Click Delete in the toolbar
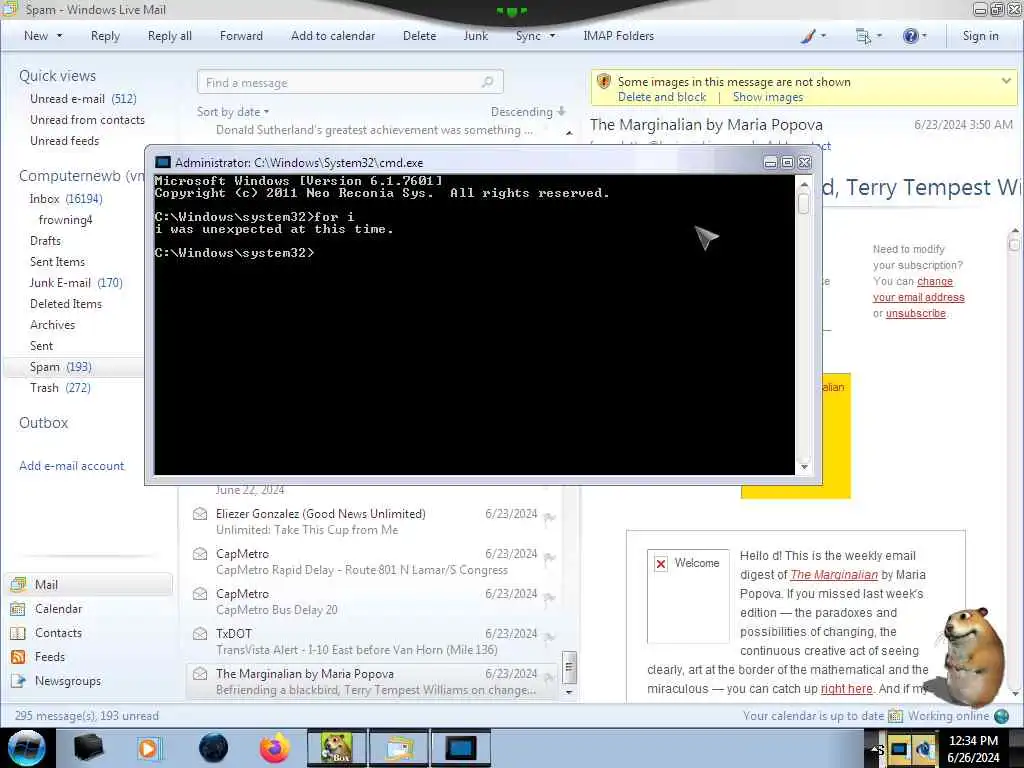 tap(419, 36)
